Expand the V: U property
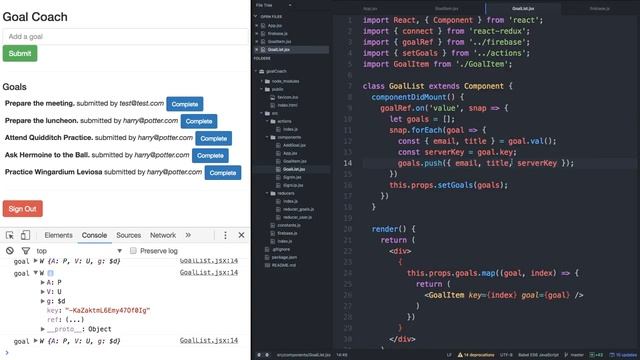Viewport: 640px width, 360px height. [42, 291]
